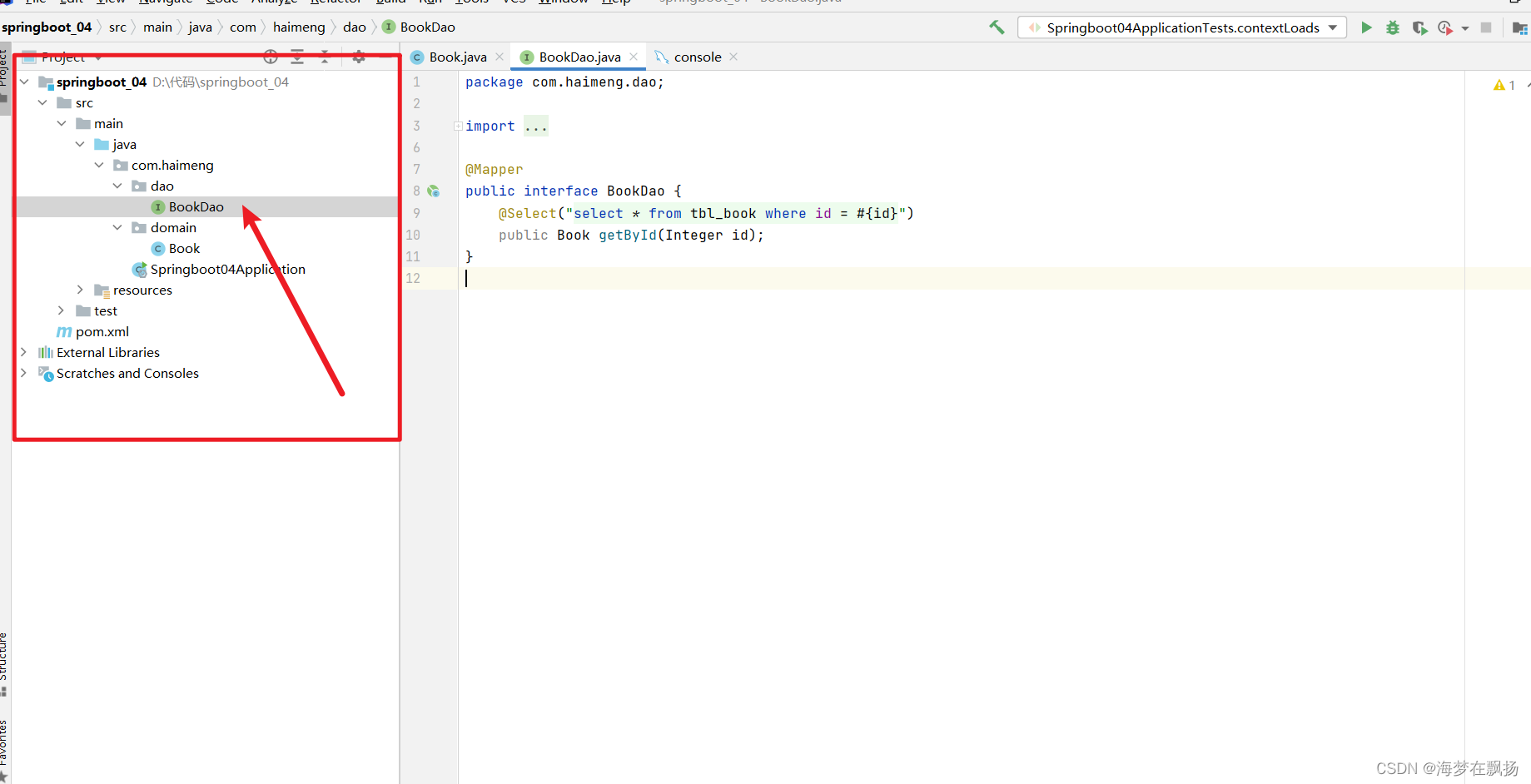The image size is (1531, 784).
Task: Run the tests with the green play icon
Action: click(x=1366, y=27)
